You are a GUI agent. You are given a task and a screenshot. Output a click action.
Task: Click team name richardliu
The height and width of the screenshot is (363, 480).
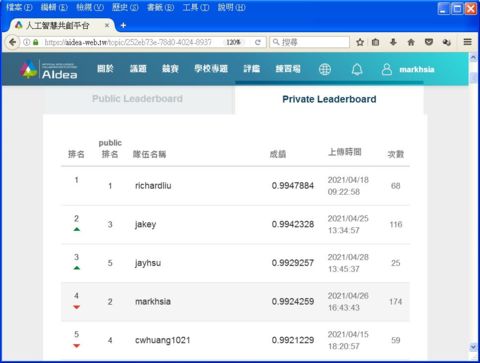(x=153, y=186)
